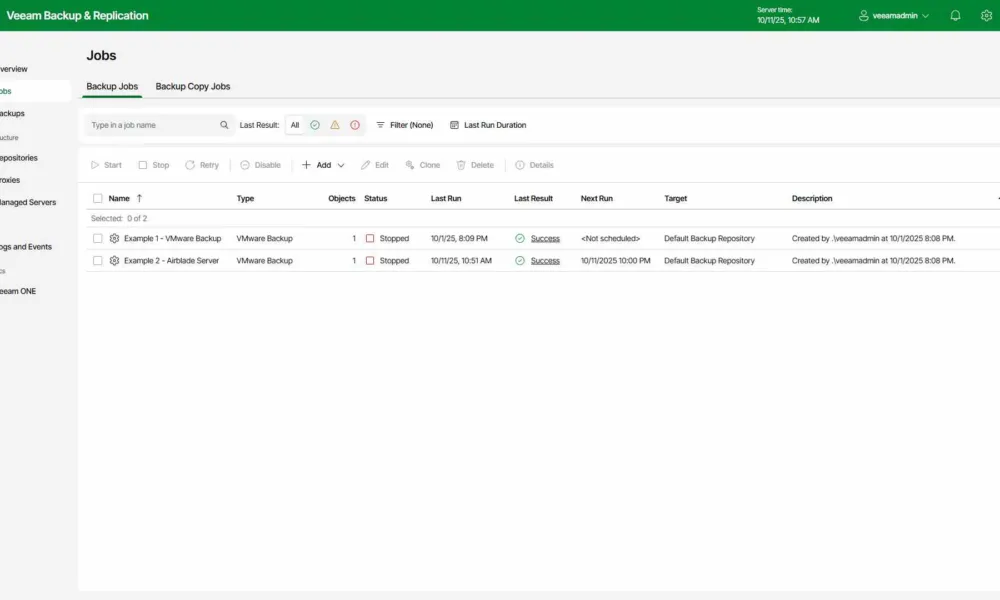1000x600 pixels.
Task: Open the veeamadmin user menu
Action: (894, 16)
